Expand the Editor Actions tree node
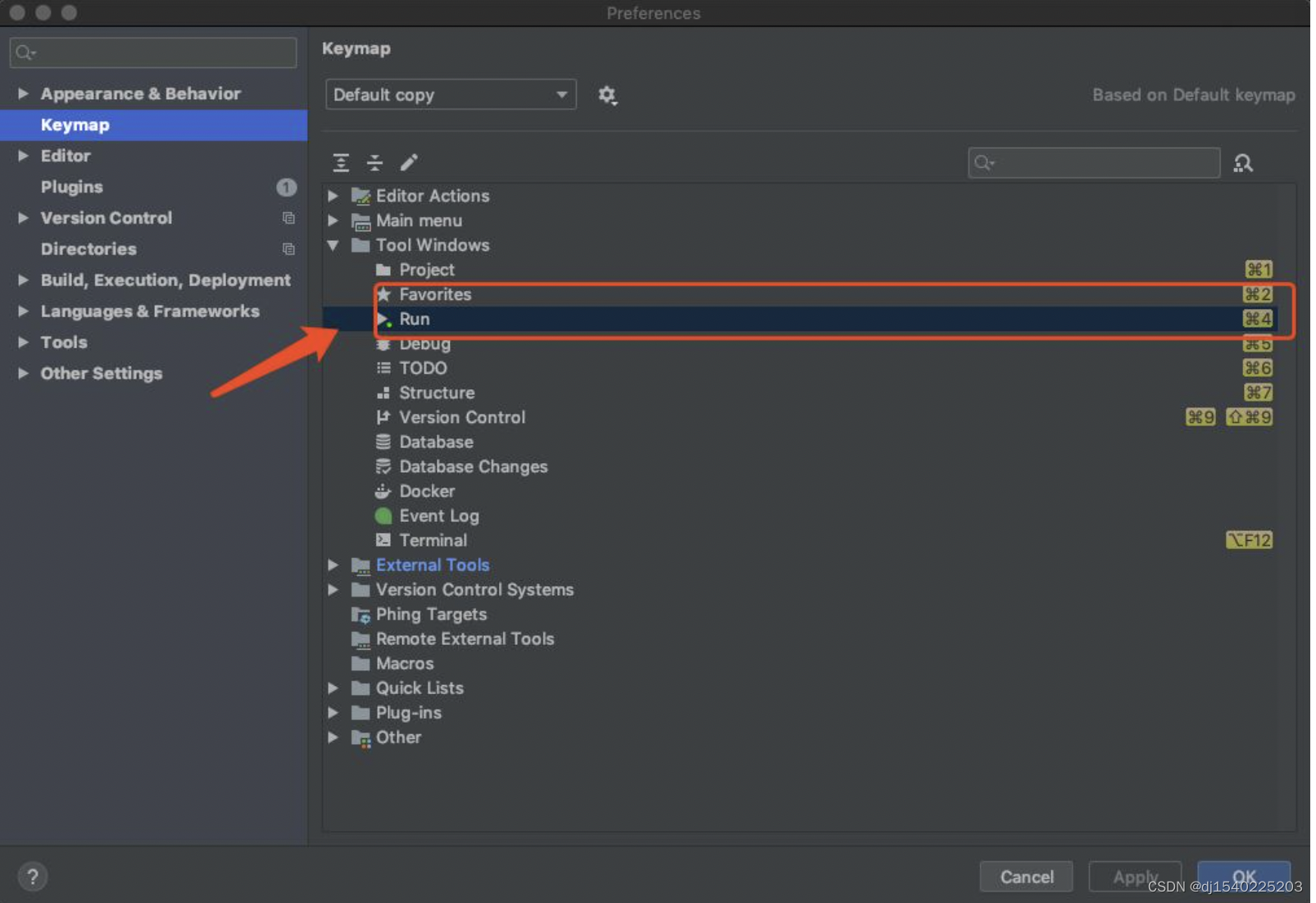 [334, 196]
